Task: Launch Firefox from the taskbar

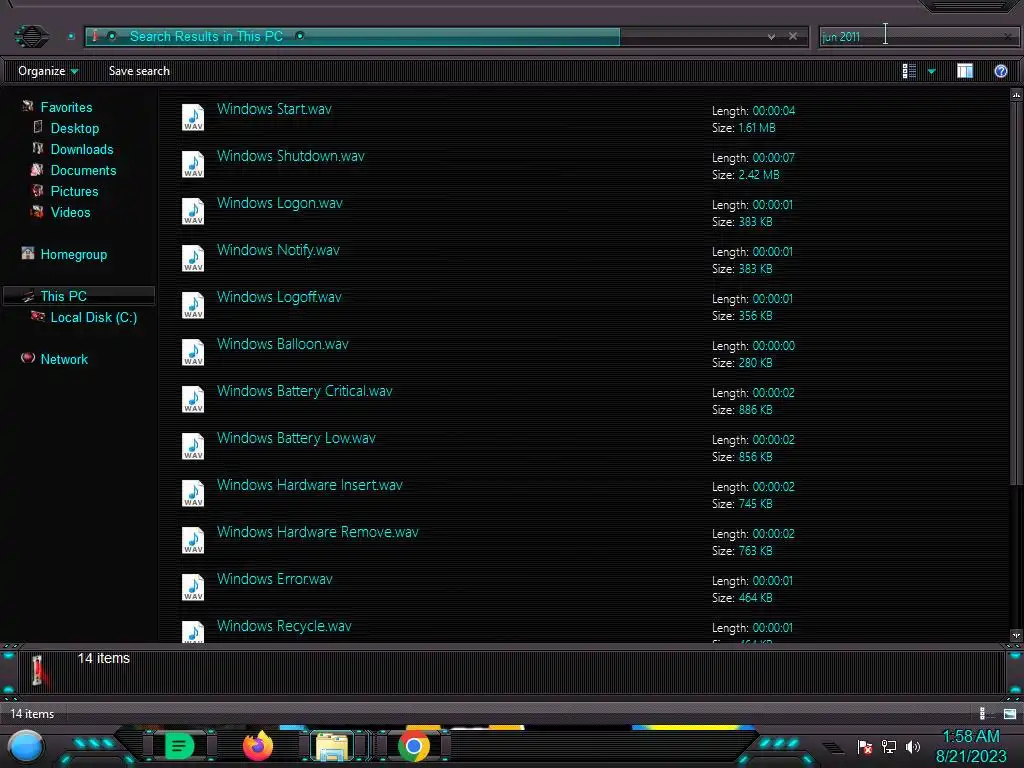Action: (x=258, y=746)
